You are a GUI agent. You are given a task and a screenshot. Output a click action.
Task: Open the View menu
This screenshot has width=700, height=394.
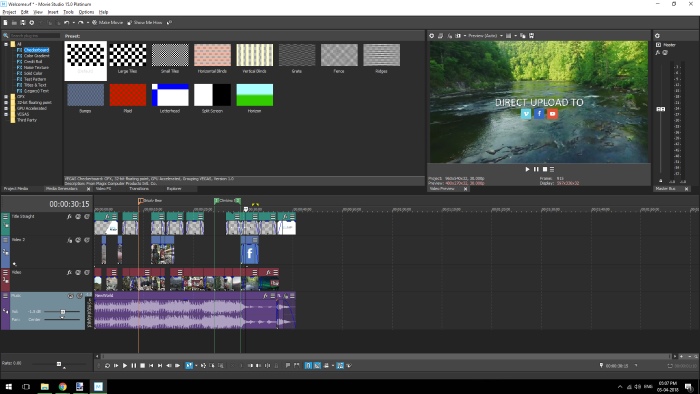click(38, 12)
